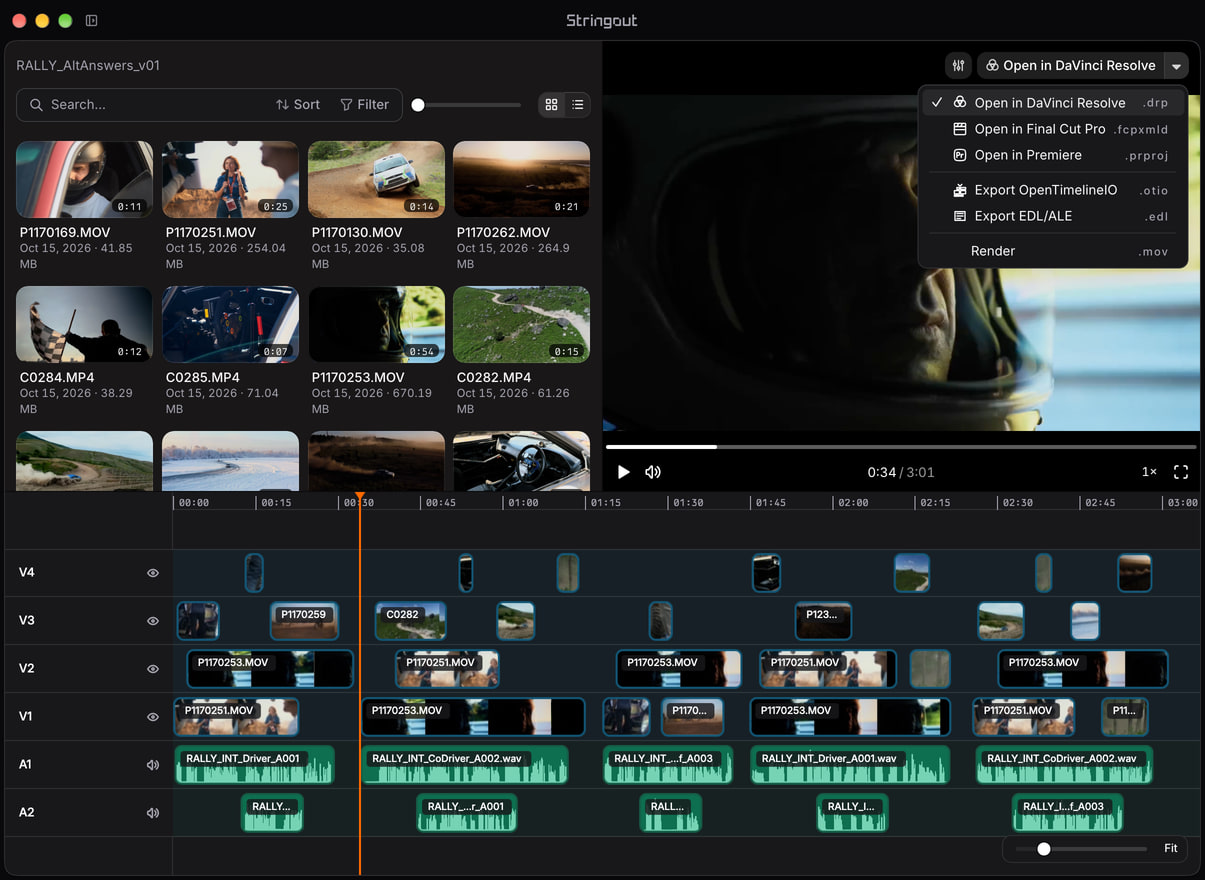The image size is (1205, 880).
Task: Click the Filter funnel icon
Action: coord(346,105)
